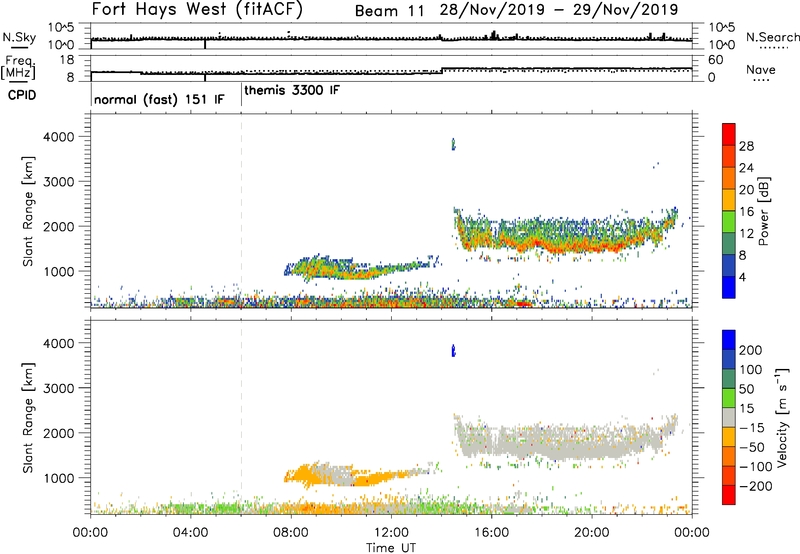The width and height of the screenshot is (800, 554).
Task: Click the blue echo near 4000 km in power panel
Action: click(453, 144)
